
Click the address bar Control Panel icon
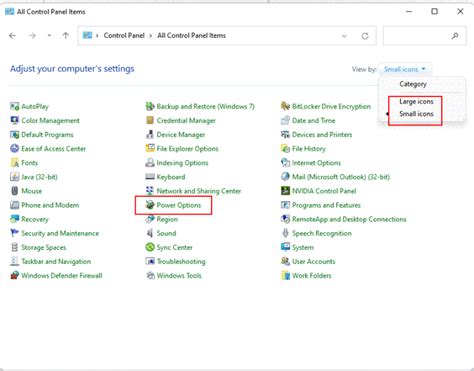pyautogui.click(x=87, y=35)
